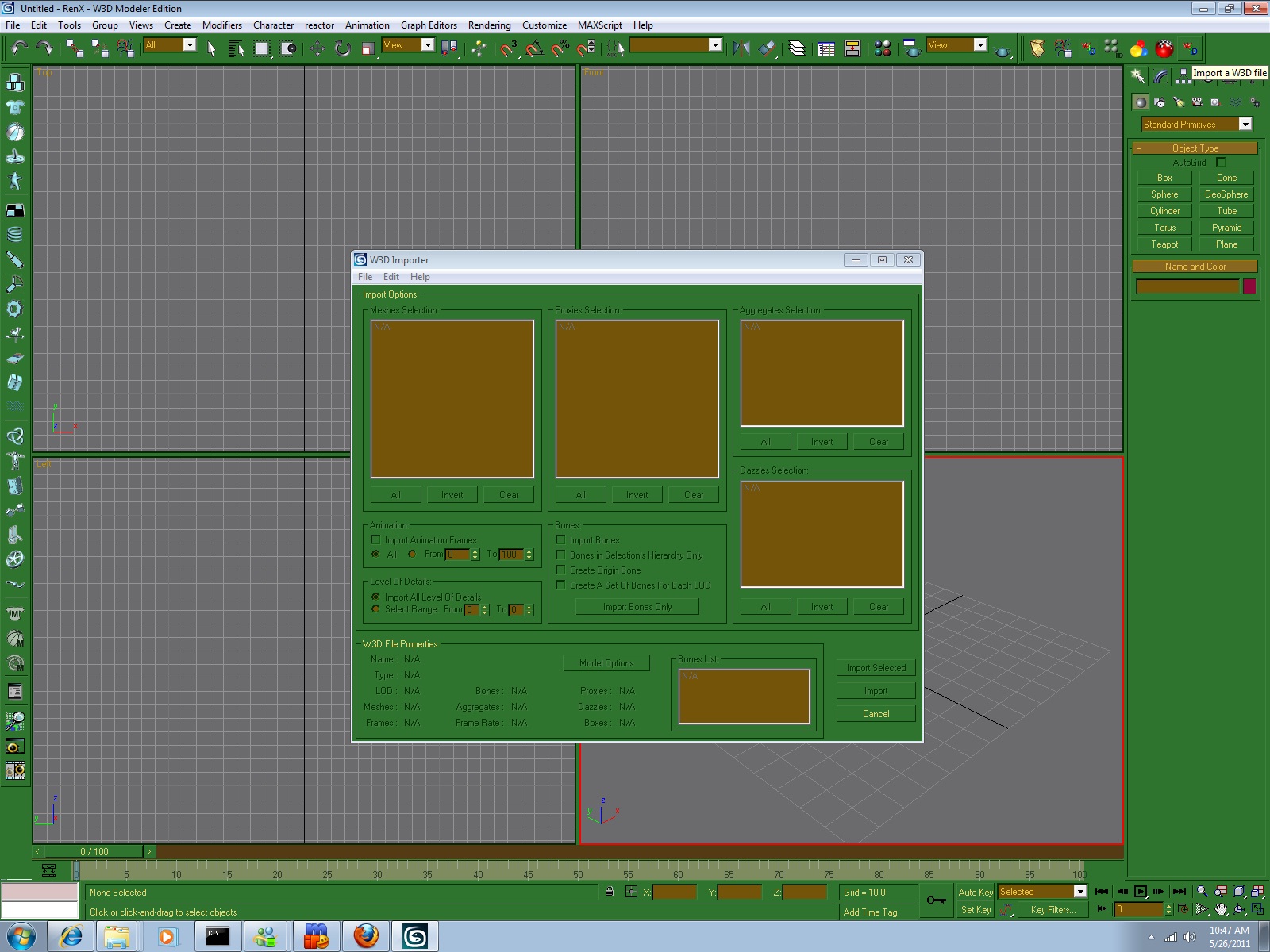Click the Mirror selected objects icon
1270x952 pixels.
(x=741, y=48)
